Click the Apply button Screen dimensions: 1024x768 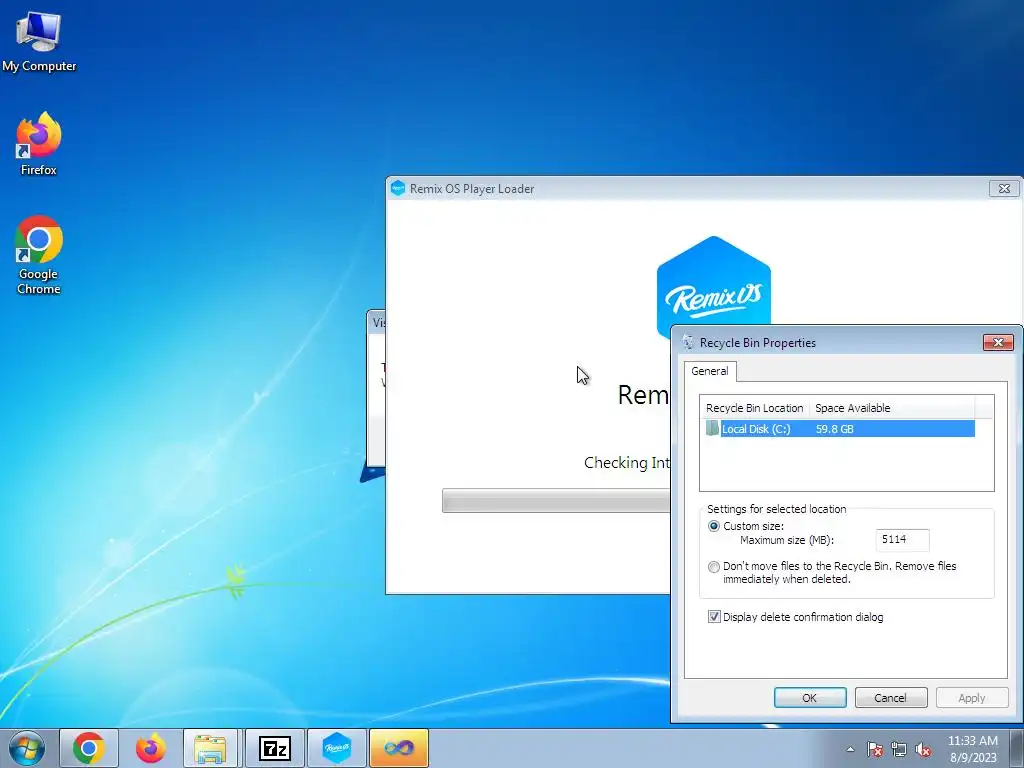tap(972, 697)
